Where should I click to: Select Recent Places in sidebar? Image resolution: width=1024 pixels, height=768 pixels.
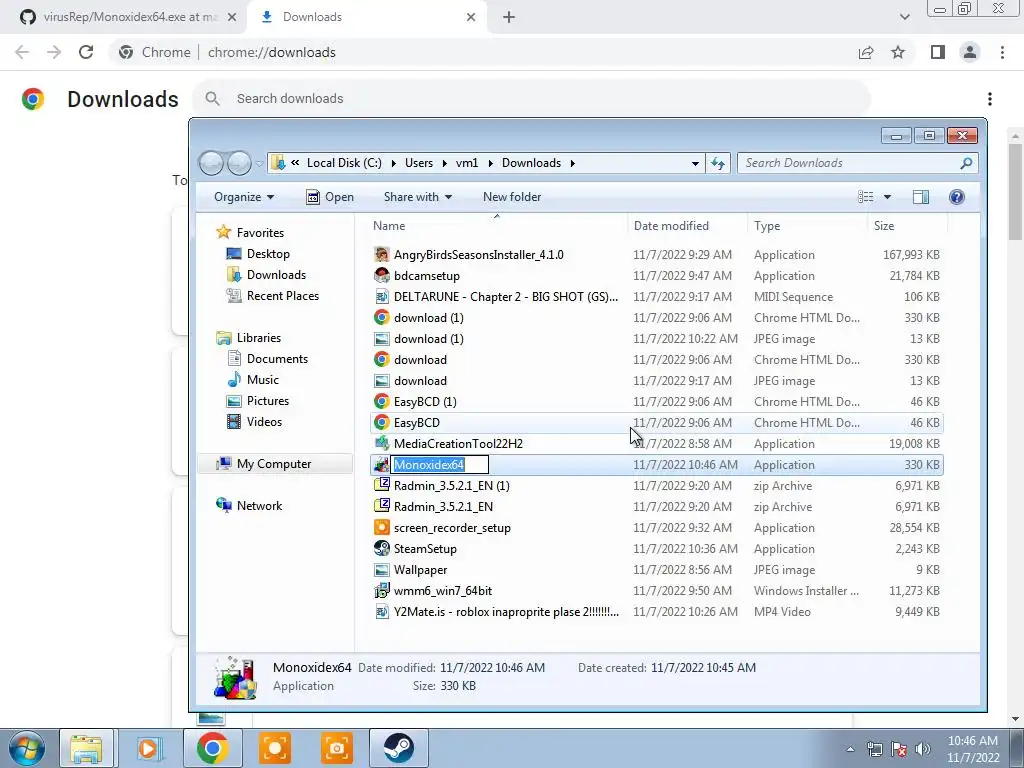pyautogui.click(x=283, y=296)
